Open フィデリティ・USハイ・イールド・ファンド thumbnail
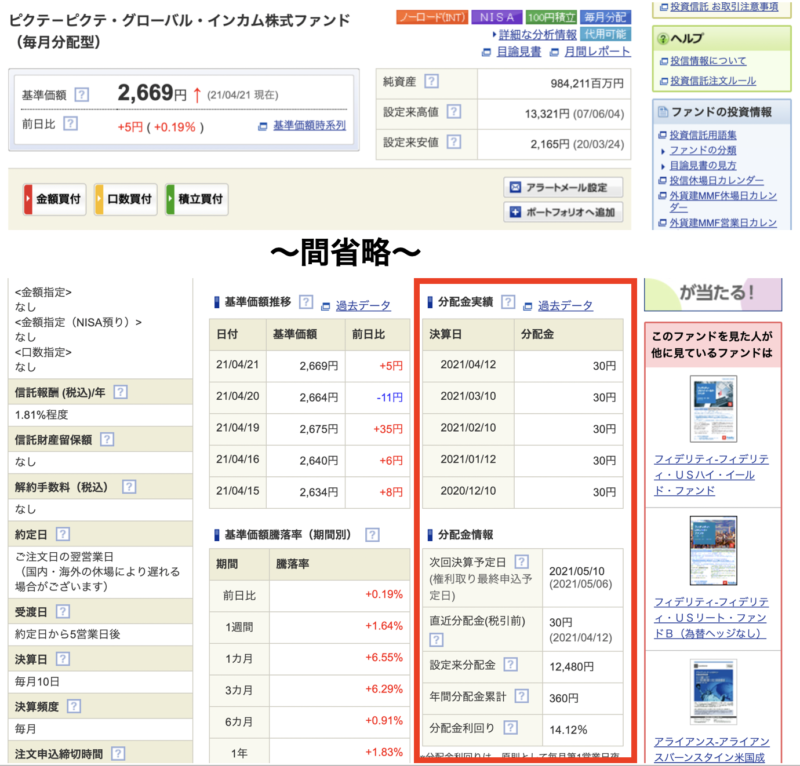This screenshot has width=800, height=766. (x=713, y=409)
